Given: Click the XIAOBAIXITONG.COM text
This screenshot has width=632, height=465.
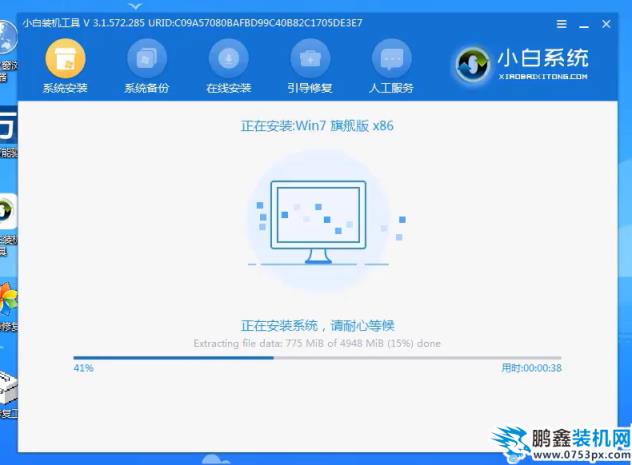Looking at the screenshot, I should (543, 77).
